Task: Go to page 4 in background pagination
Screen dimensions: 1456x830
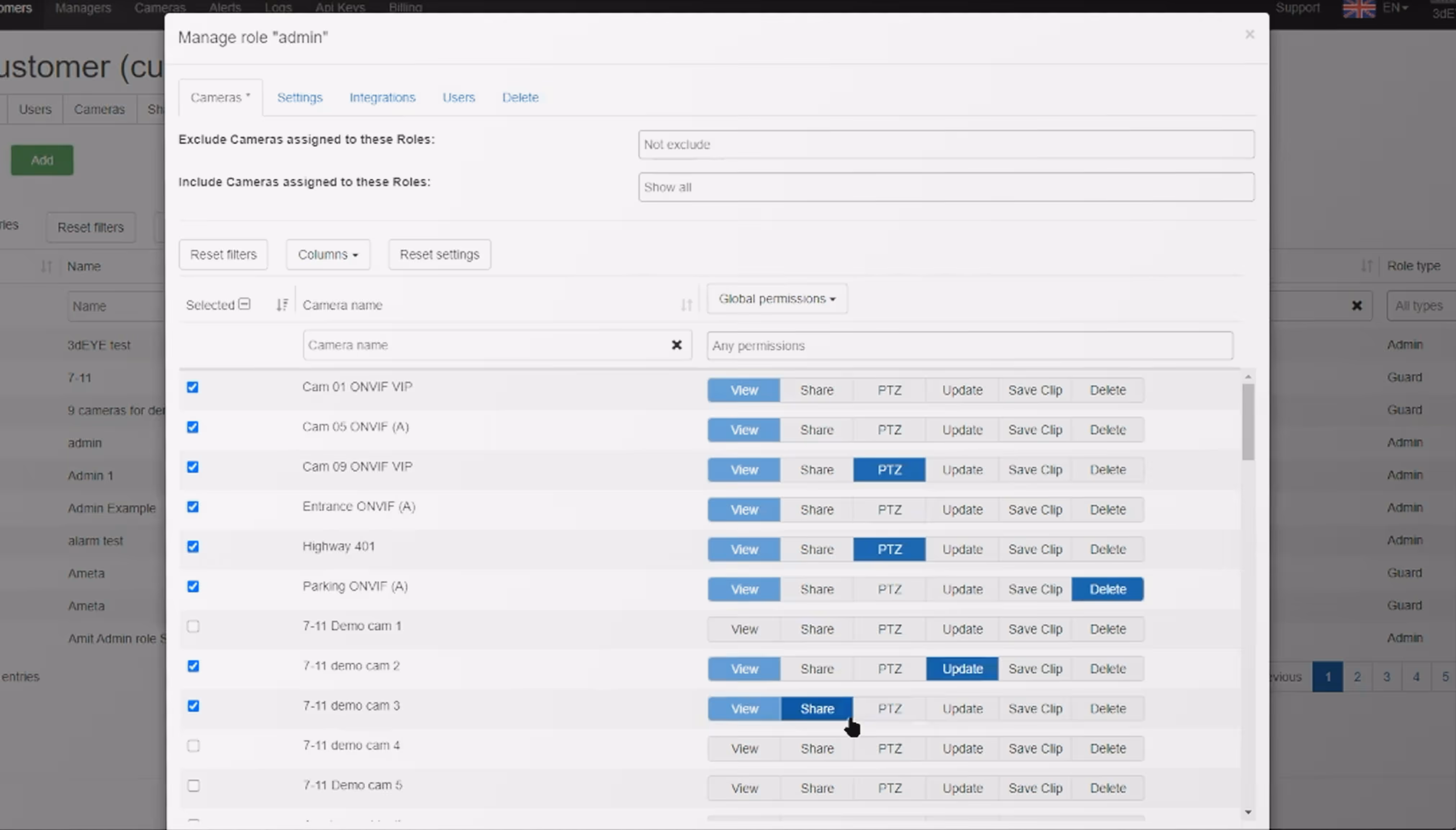Action: [x=1416, y=677]
